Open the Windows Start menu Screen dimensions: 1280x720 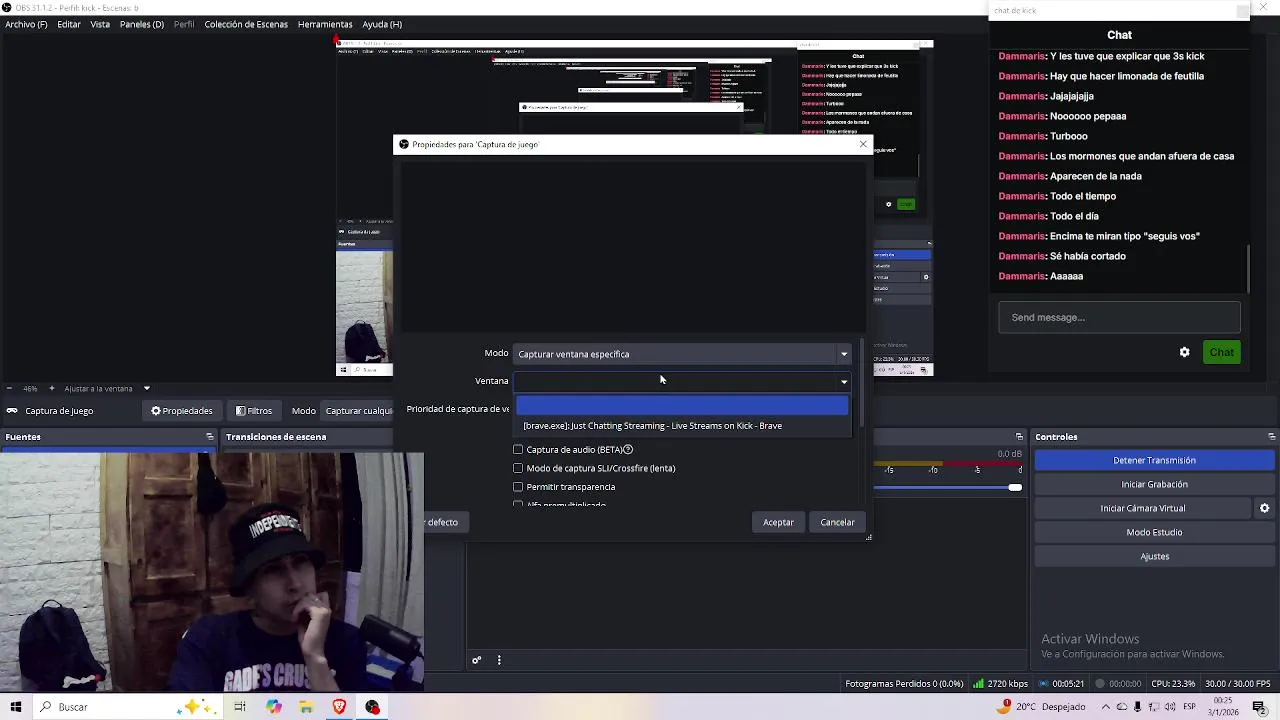(15, 707)
